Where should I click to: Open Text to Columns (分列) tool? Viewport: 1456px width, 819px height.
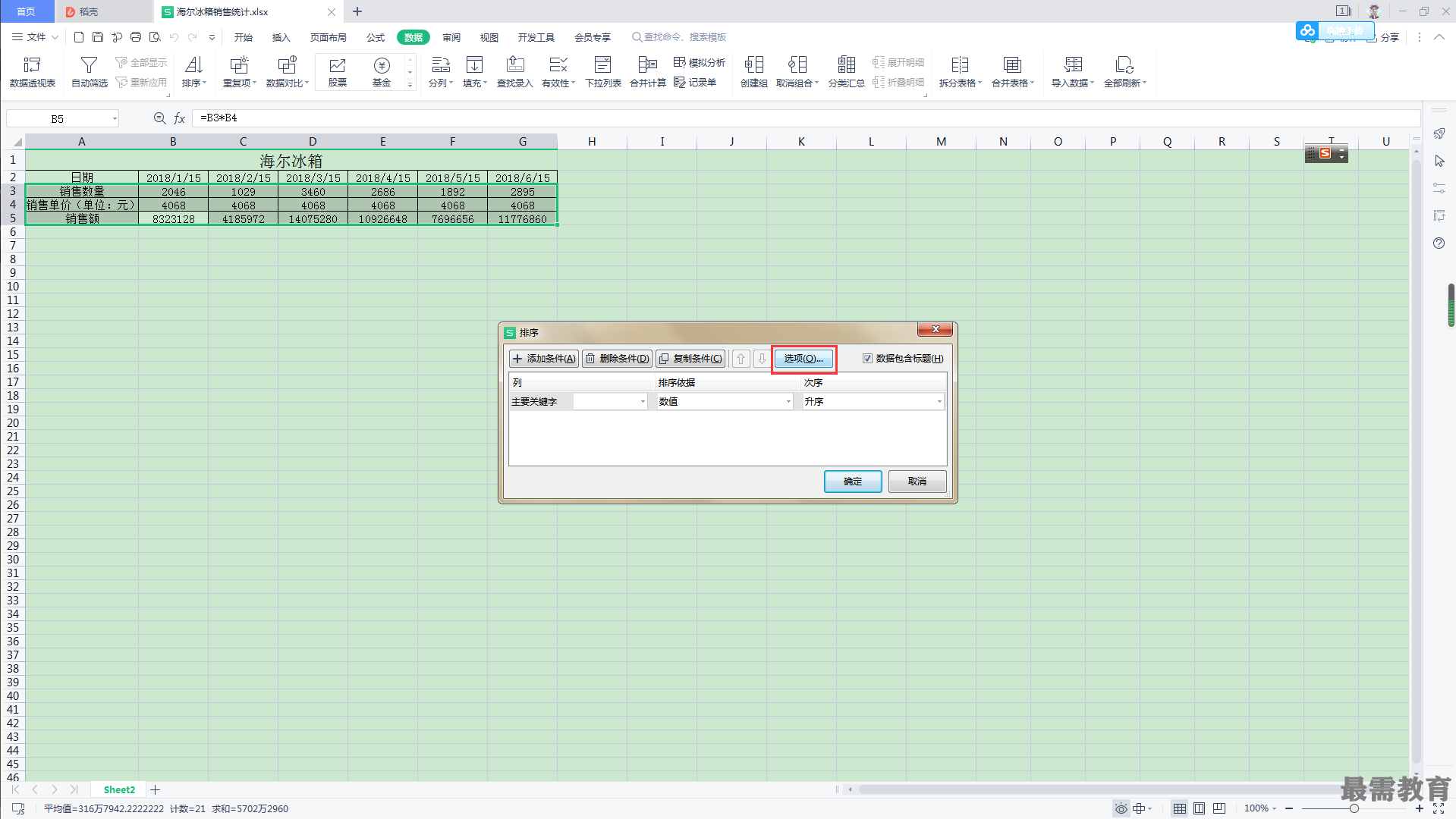[x=440, y=72]
